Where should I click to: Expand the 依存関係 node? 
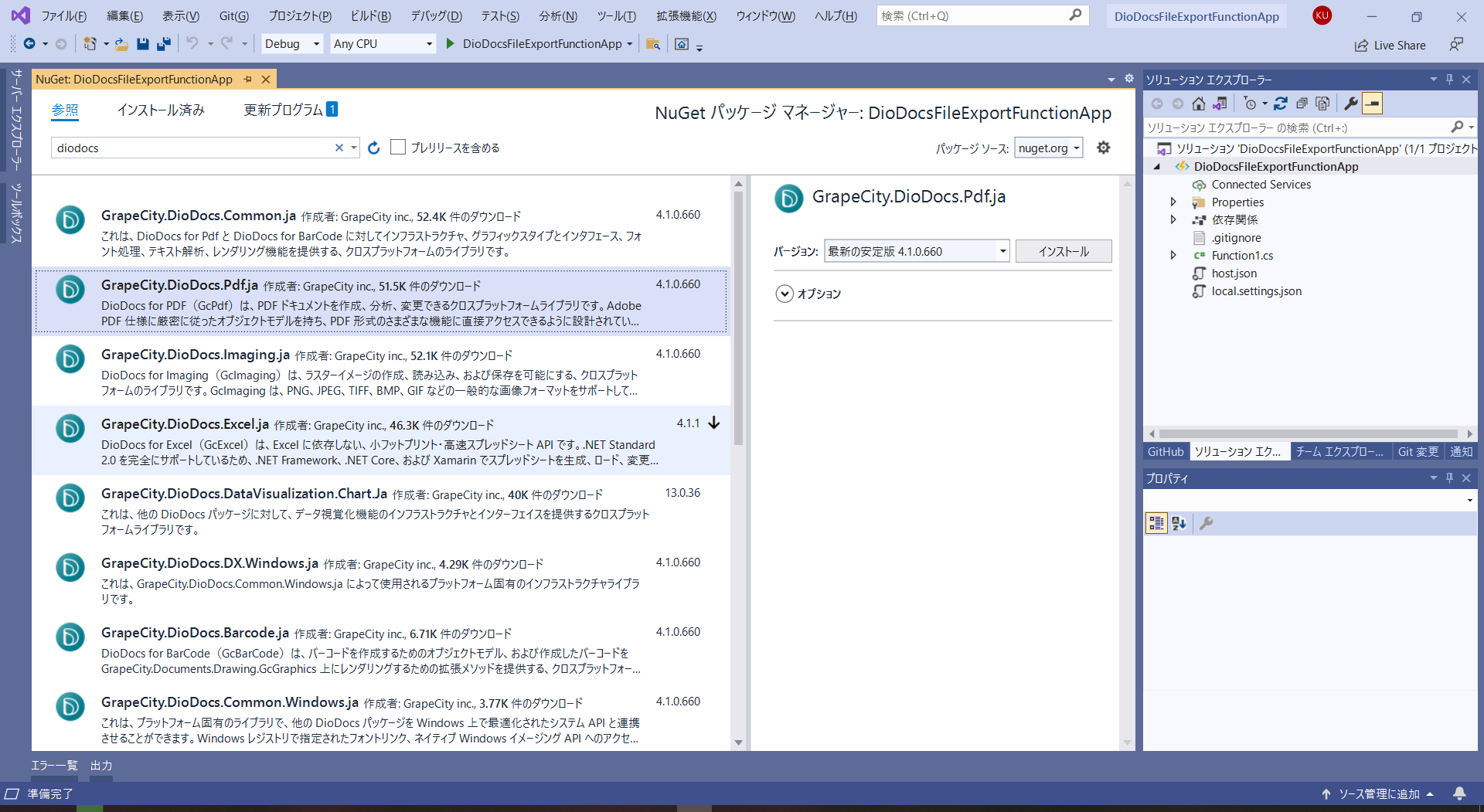1173,220
